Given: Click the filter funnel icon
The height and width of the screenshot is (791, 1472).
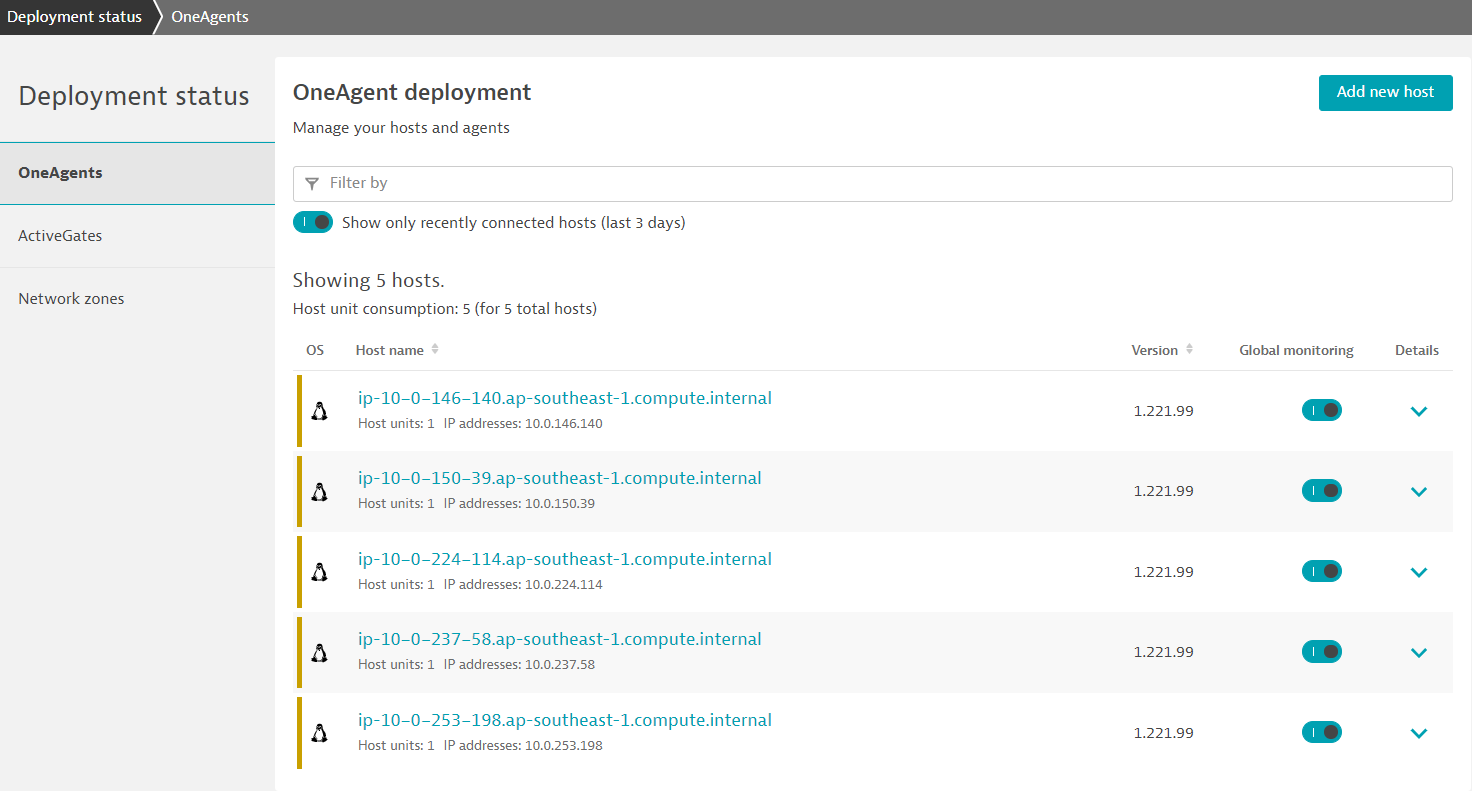Looking at the screenshot, I should coord(312,183).
